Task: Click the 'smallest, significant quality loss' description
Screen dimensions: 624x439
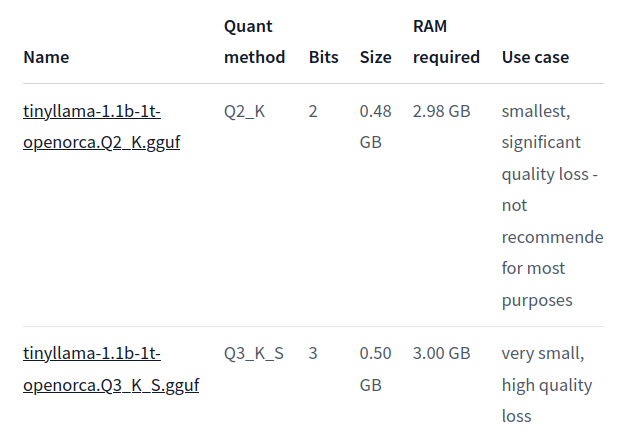Action: point(549,142)
